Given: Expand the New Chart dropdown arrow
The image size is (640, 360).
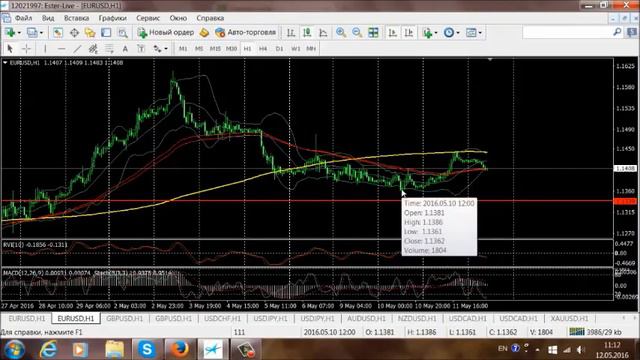Looking at the screenshot, I should point(19,33).
